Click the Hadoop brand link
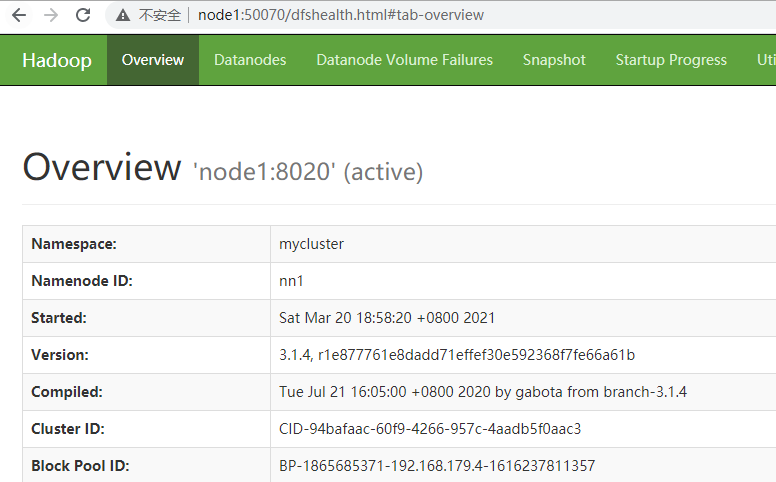The width and height of the screenshot is (776, 482). click(56, 60)
